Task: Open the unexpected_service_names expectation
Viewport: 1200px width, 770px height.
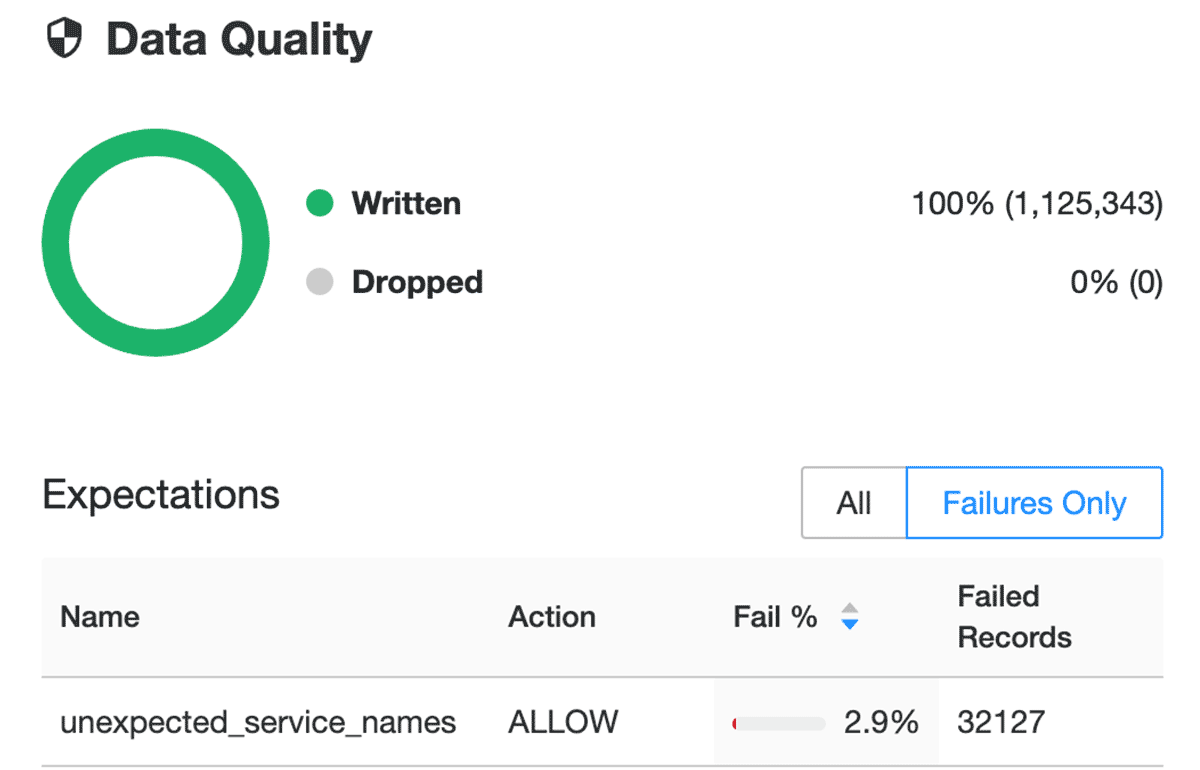Action: (x=258, y=722)
